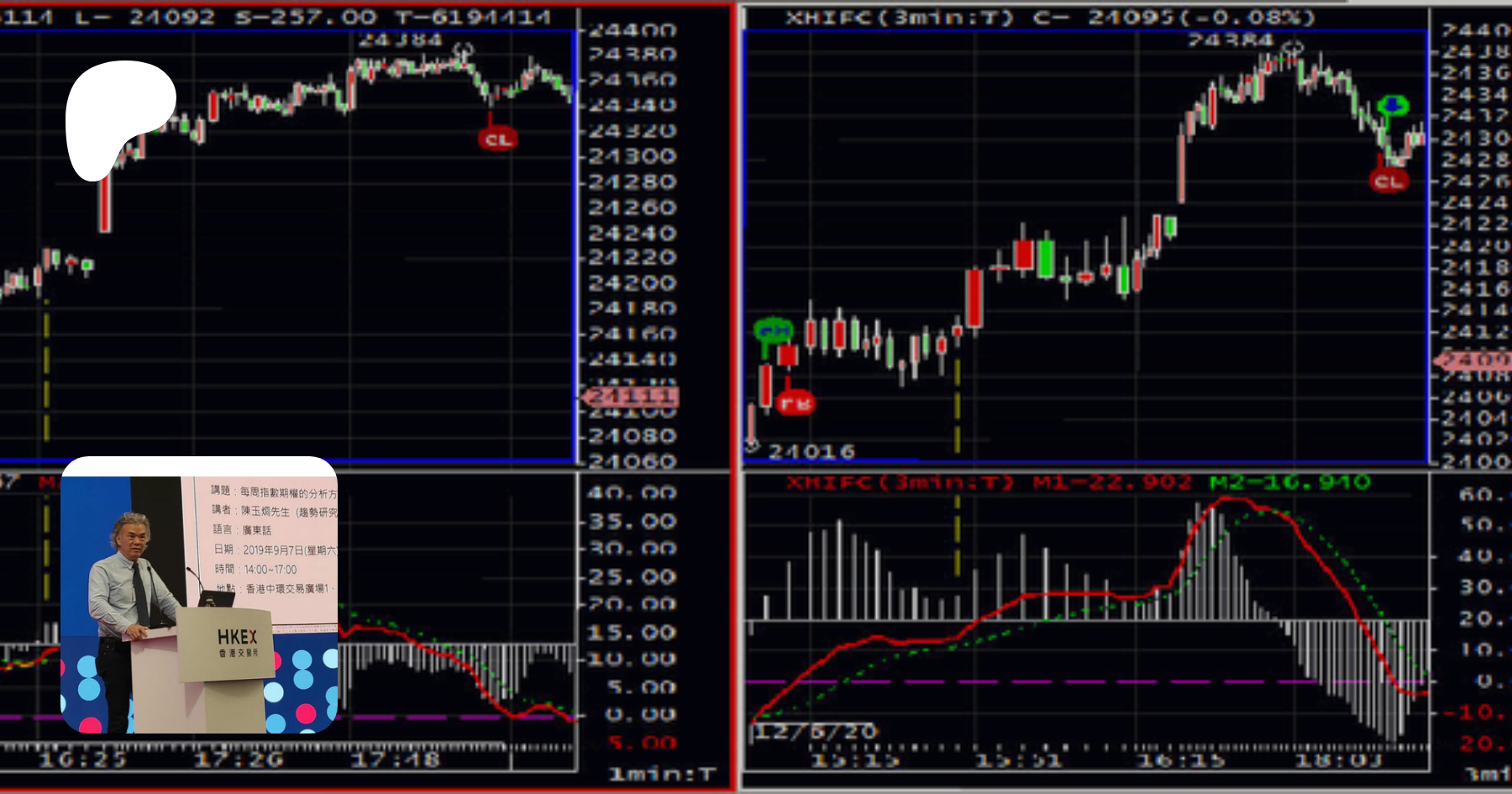Click the M1 MACD value label
1512x794 pixels.
[x=1112, y=482]
